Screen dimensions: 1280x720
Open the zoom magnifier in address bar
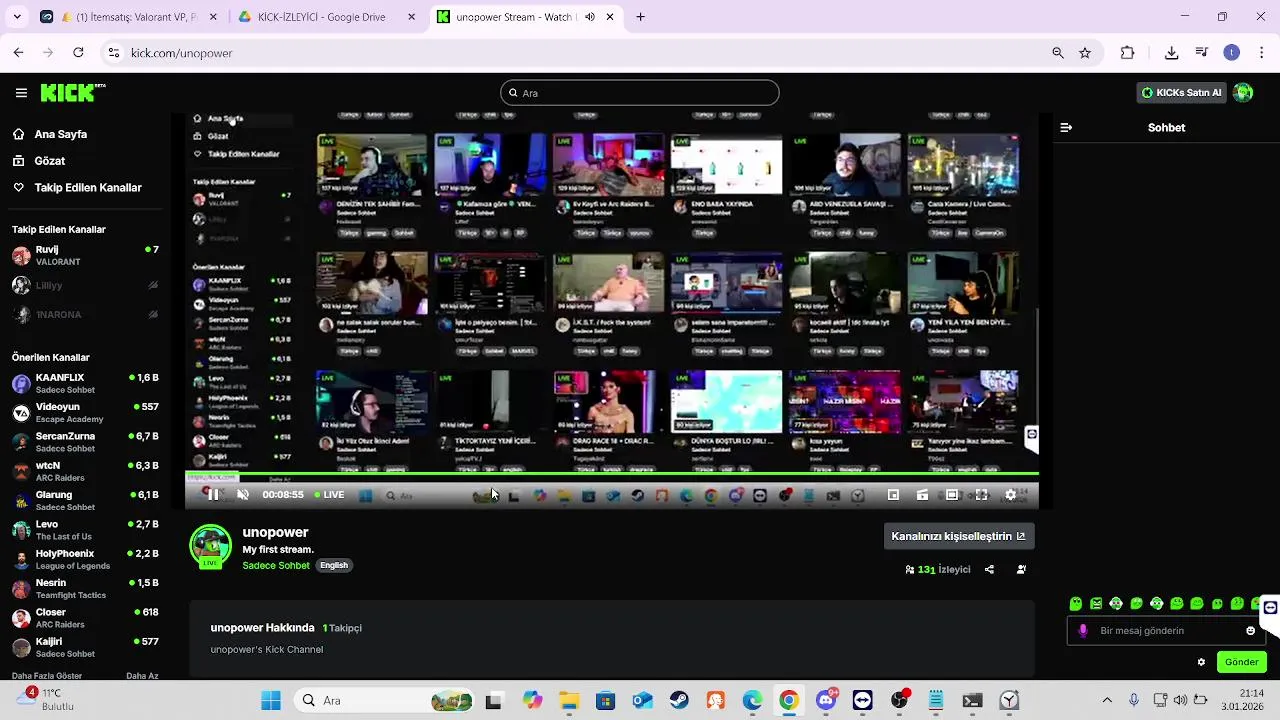click(x=1058, y=53)
